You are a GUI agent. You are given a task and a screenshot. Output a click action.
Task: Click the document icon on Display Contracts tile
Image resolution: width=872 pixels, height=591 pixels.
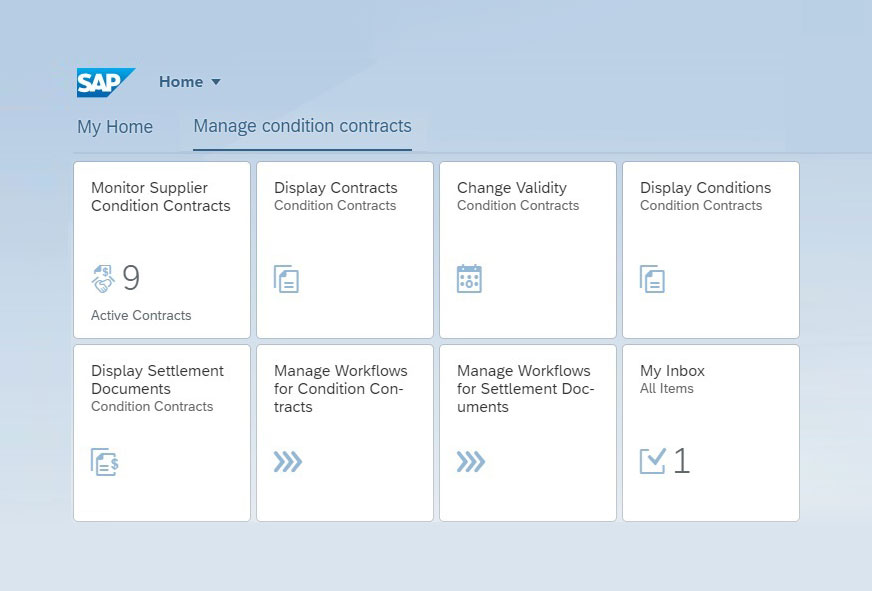[287, 280]
